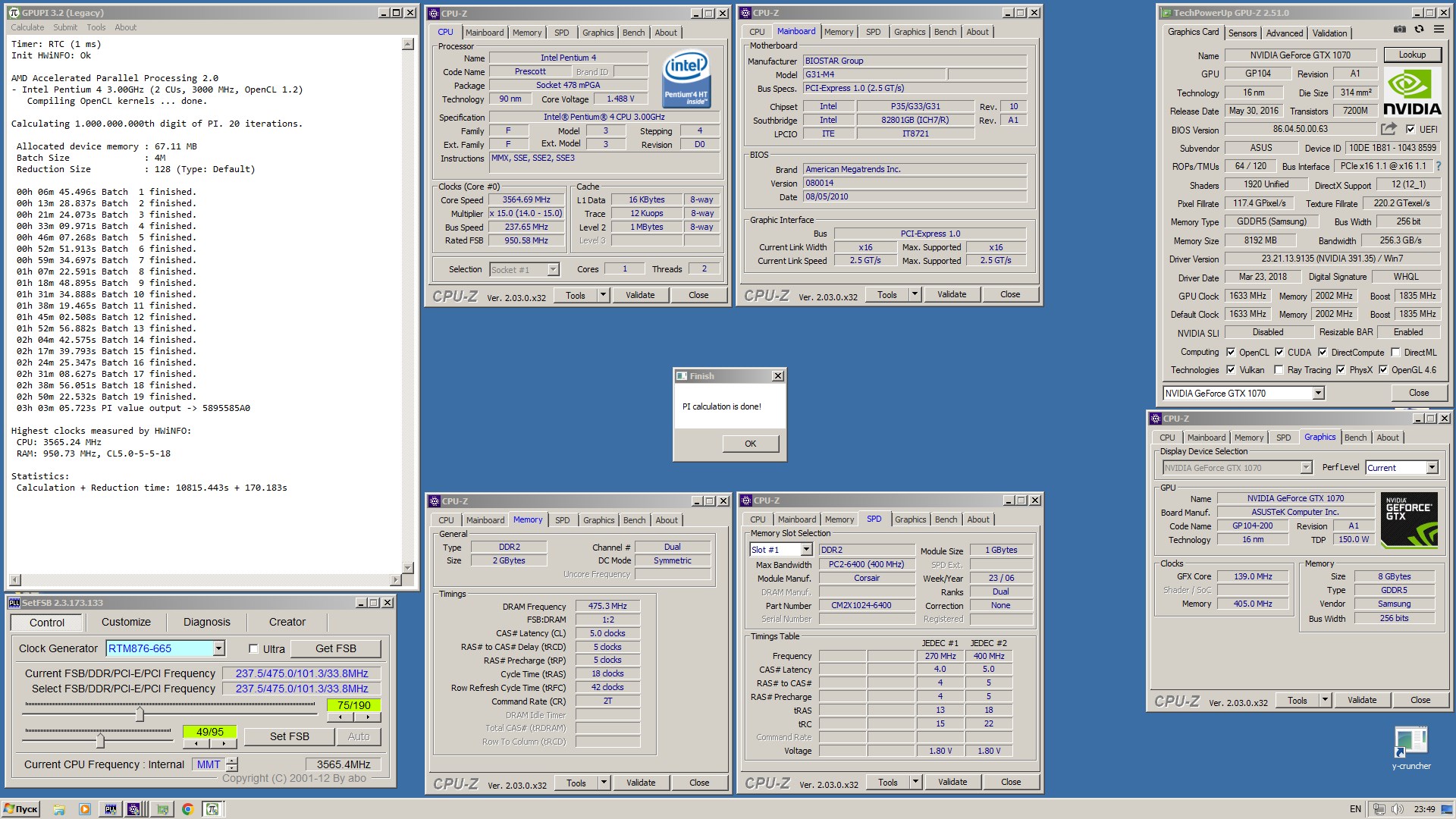Switch to GPU-Z taskbar button
This screenshot has height=819, width=1456.
[x=162, y=809]
